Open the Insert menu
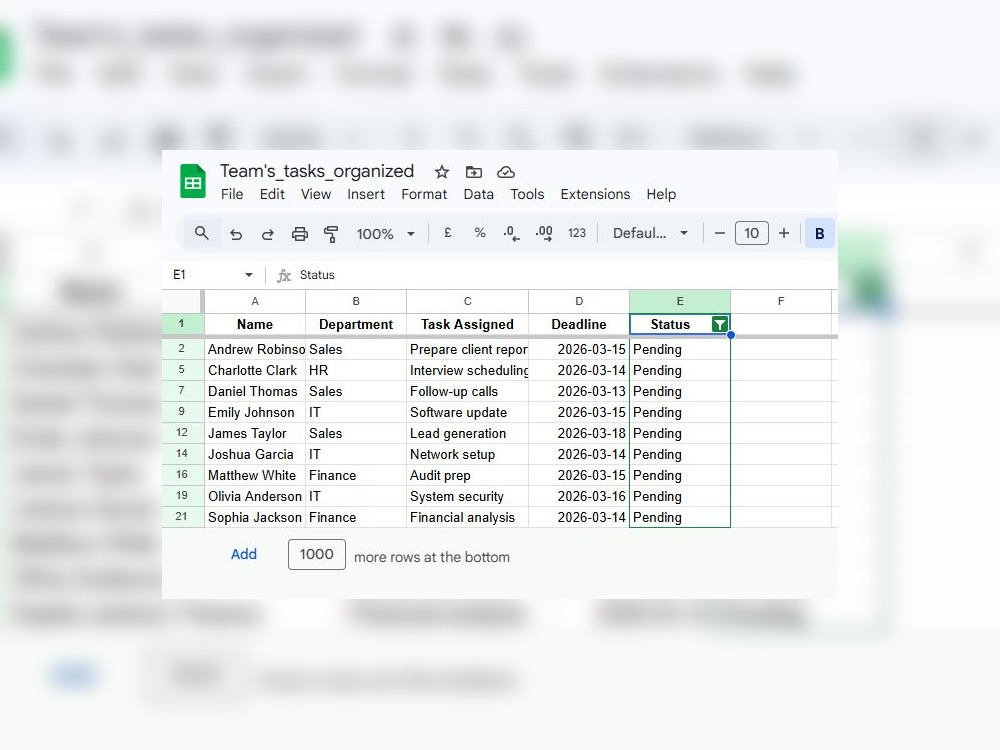This screenshot has width=1000, height=750. tap(365, 195)
